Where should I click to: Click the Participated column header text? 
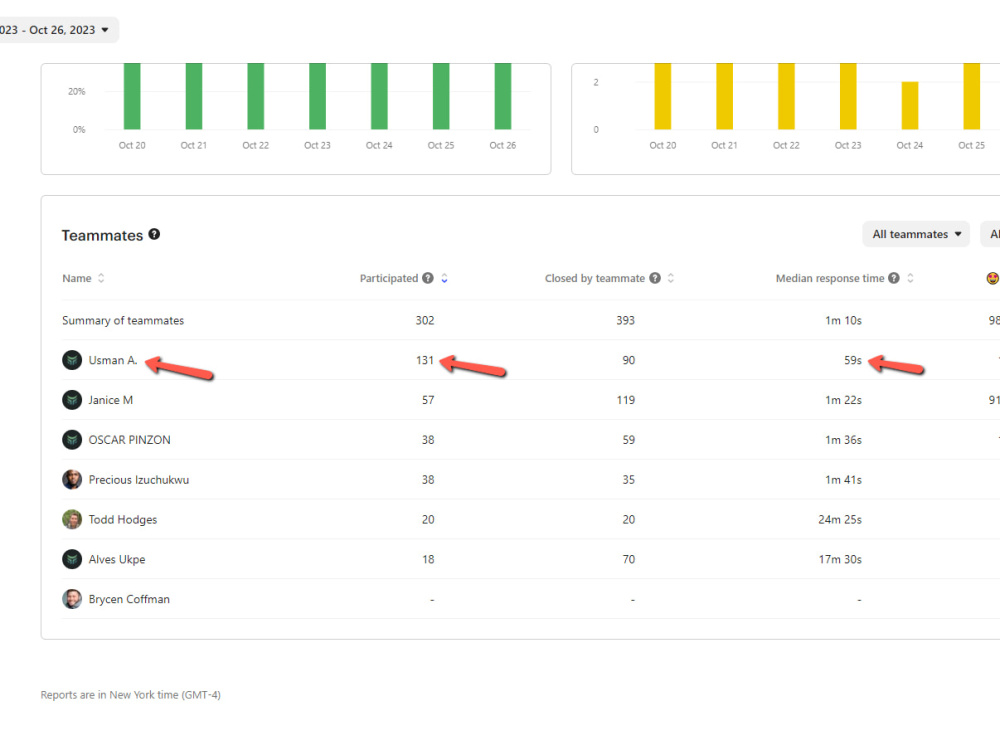click(x=388, y=278)
